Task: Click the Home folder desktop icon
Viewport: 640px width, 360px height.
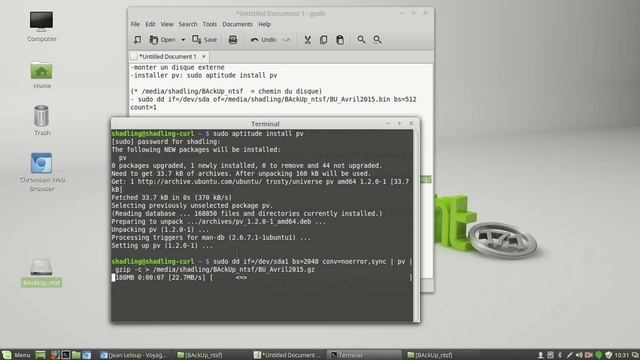Action: coord(42,75)
